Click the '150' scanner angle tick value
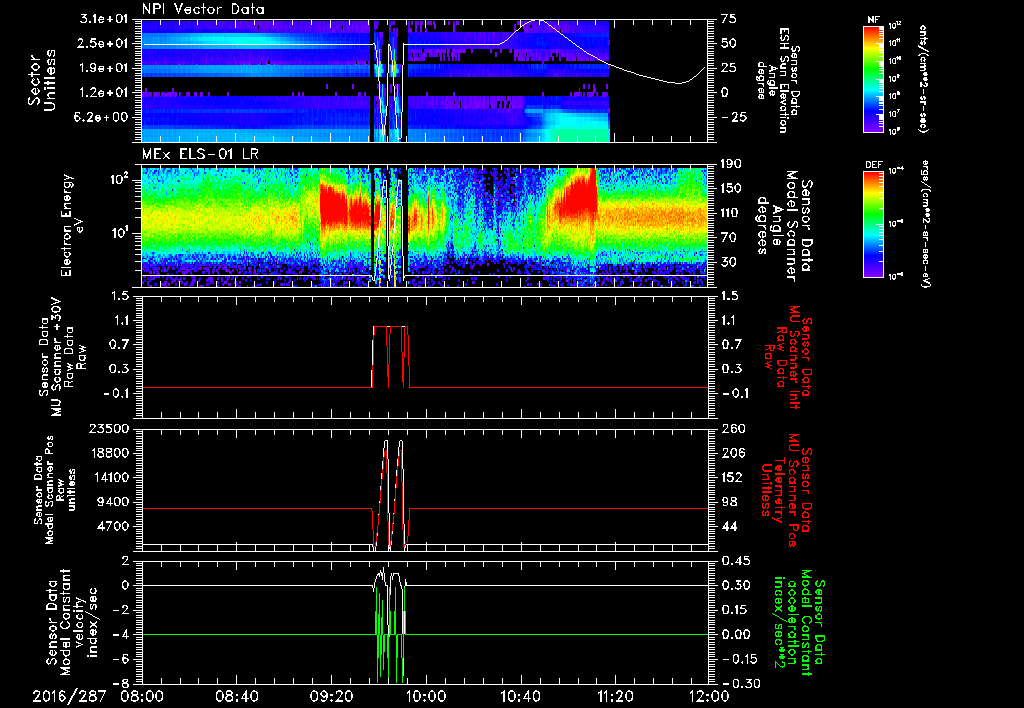 [731, 188]
